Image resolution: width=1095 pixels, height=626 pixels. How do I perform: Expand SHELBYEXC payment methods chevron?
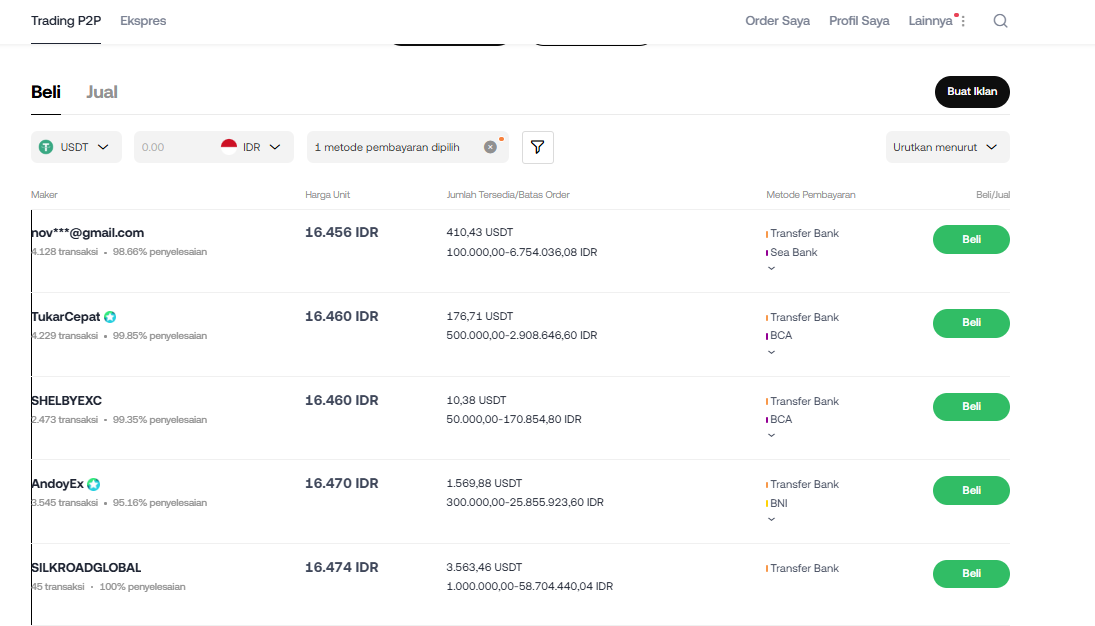[x=770, y=435]
